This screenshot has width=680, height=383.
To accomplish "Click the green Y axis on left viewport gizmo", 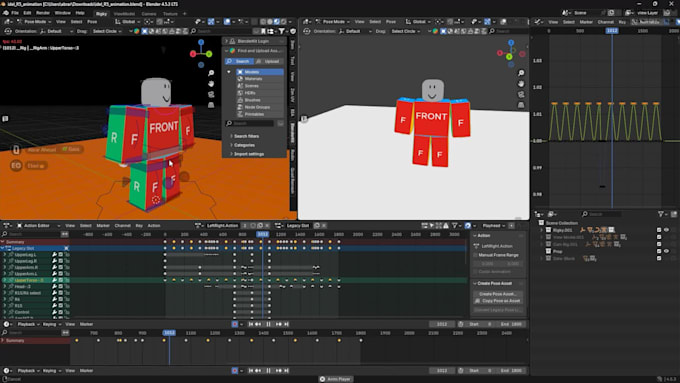I will (x=209, y=54).
